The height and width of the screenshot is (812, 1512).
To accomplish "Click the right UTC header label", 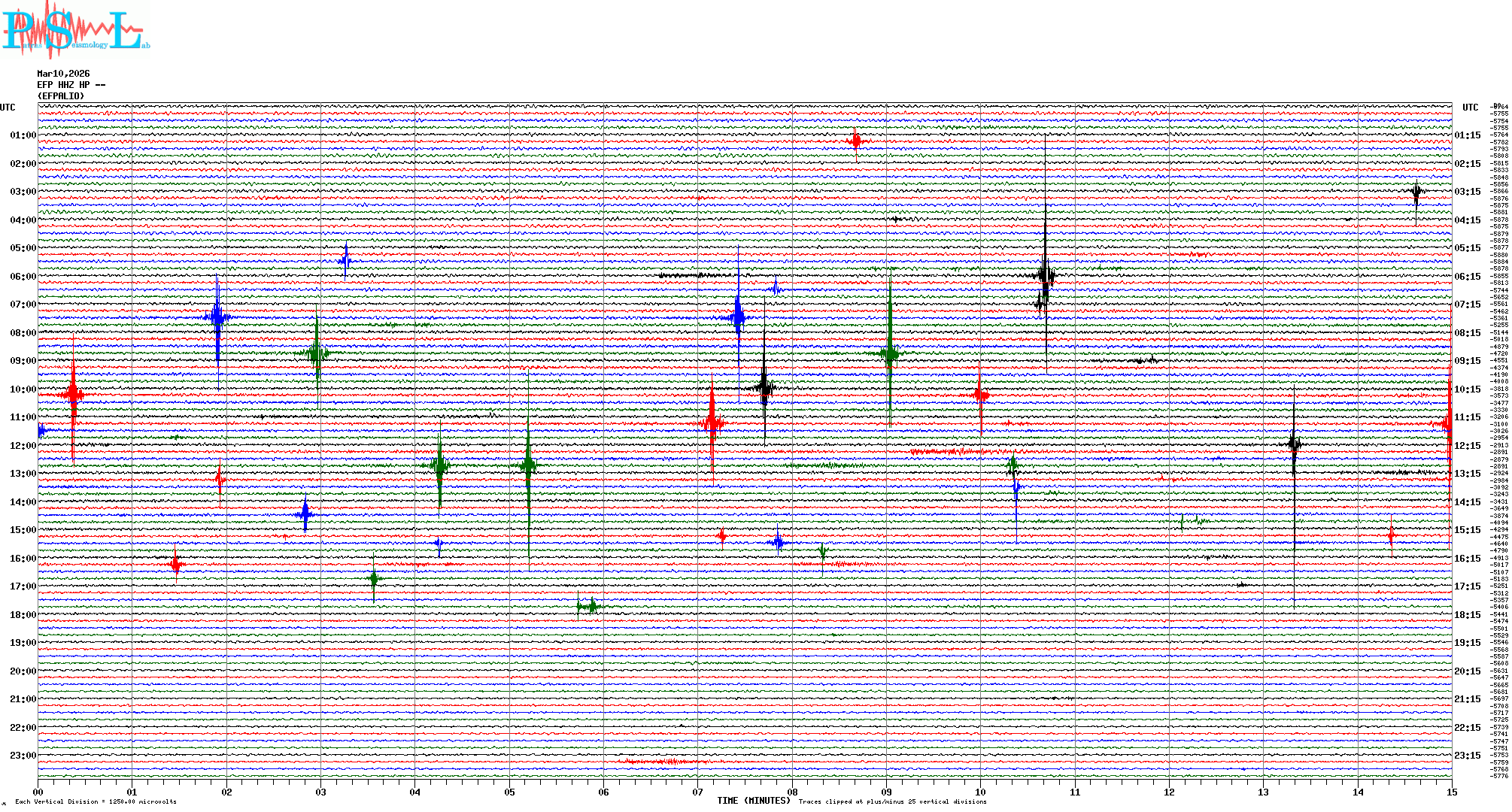I will click(1470, 108).
